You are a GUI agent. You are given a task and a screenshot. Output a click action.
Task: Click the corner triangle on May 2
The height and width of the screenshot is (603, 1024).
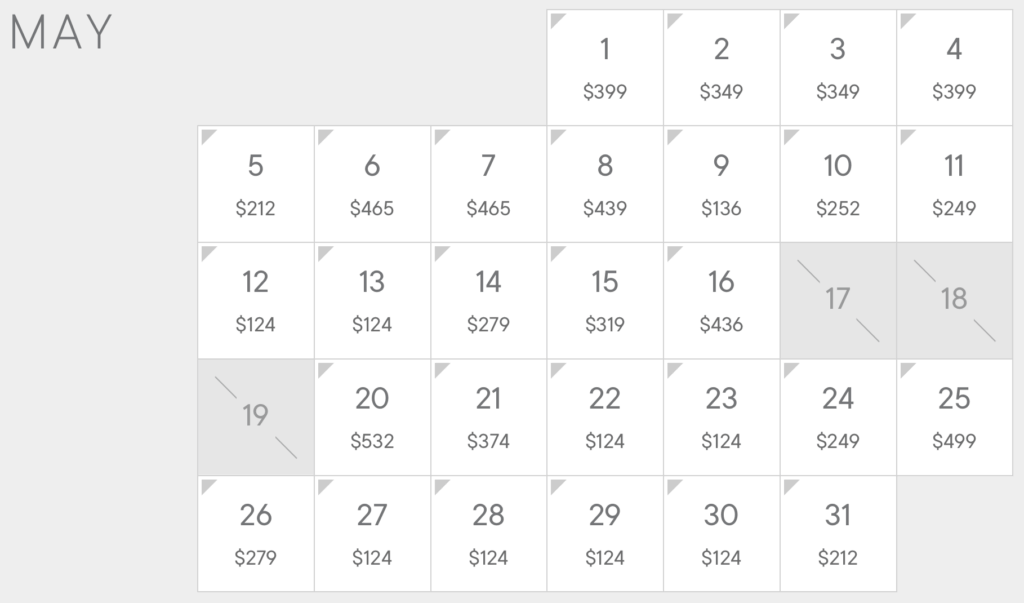pyautogui.click(x=674, y=20)
